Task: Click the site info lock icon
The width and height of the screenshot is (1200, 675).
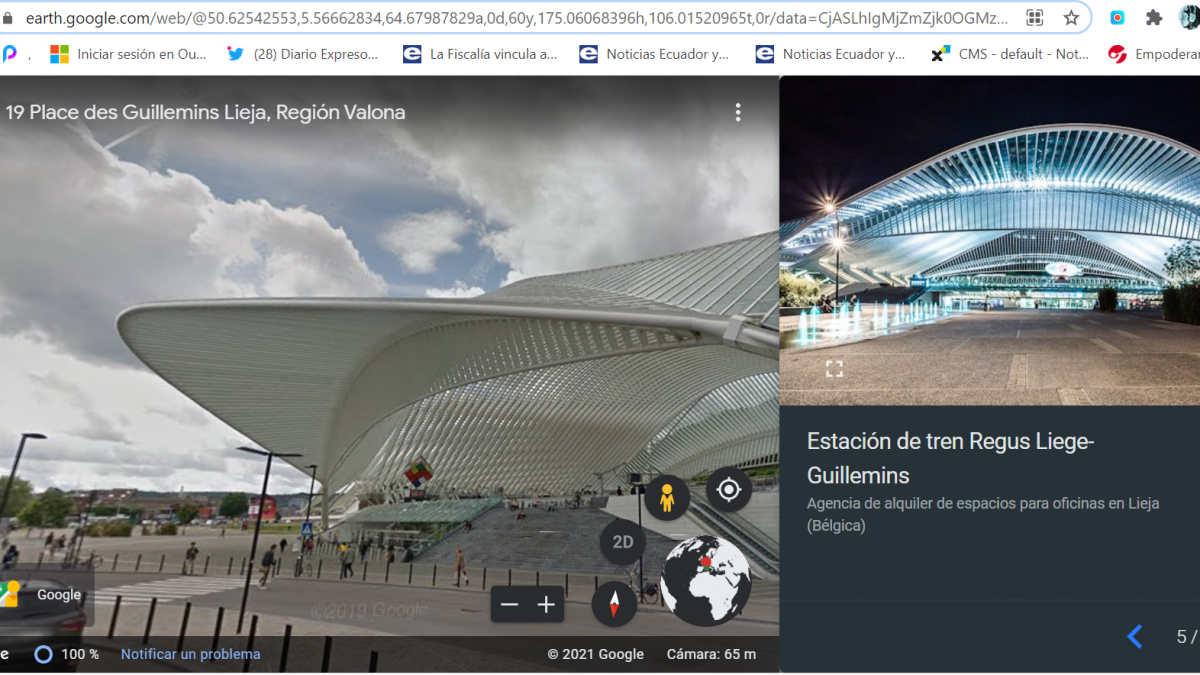Action: click(x=10, y=17)
